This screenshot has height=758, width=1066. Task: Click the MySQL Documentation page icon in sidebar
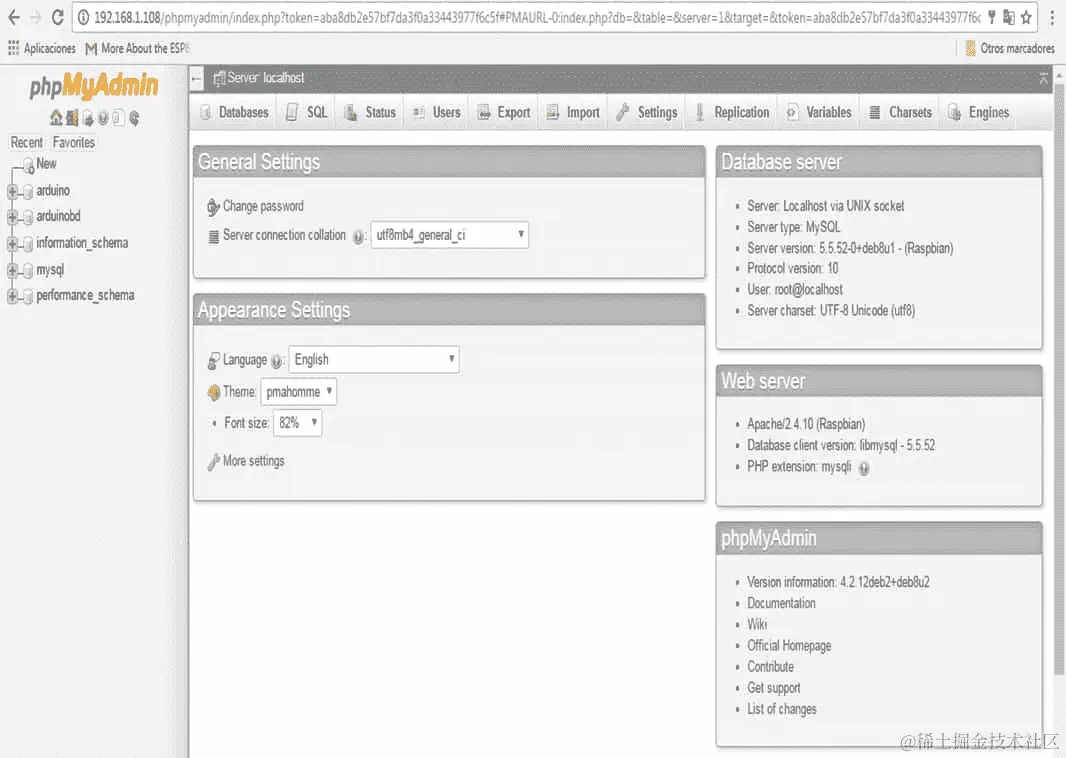118,118
